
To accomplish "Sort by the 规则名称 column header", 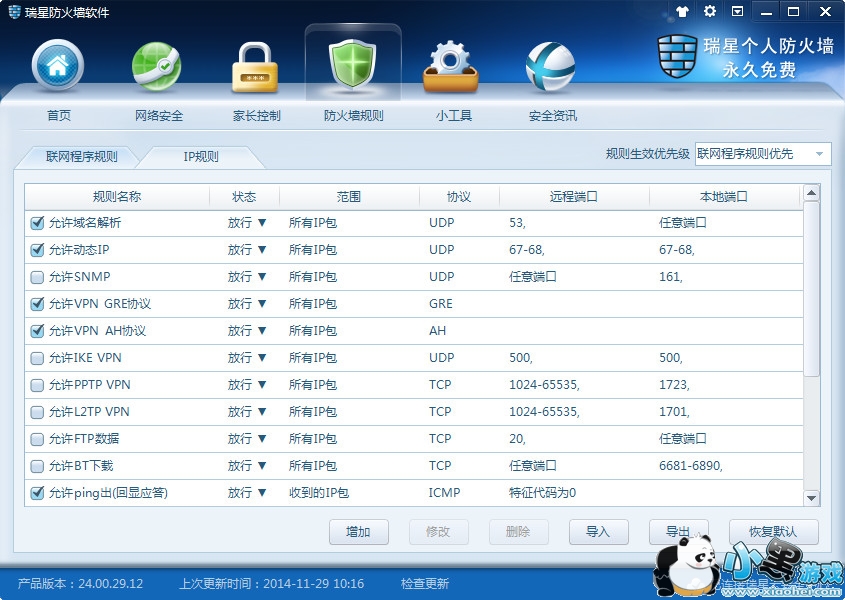I will [117, 197].
